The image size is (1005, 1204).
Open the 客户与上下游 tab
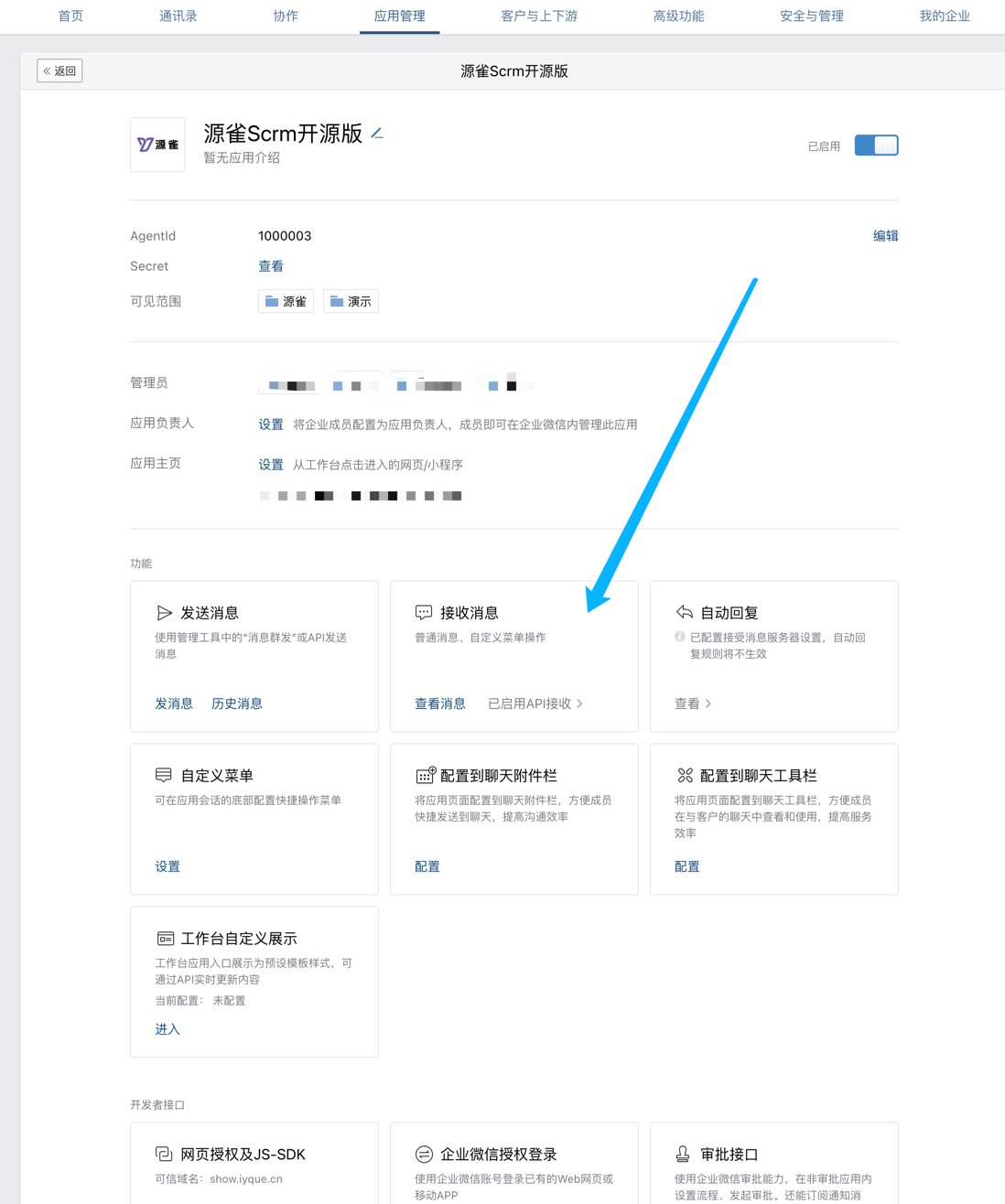[539, 16]
